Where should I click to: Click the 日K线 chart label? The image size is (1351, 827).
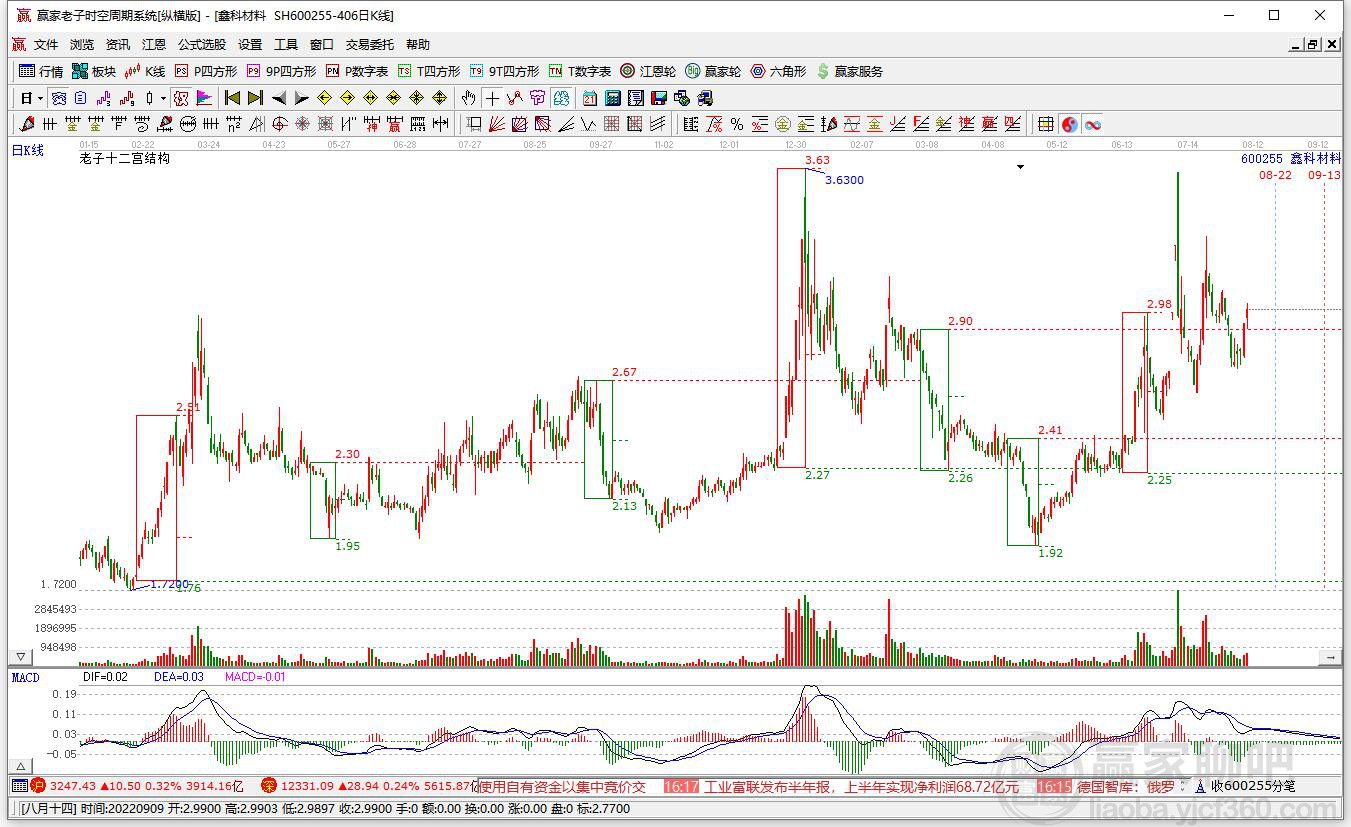(28, 151)
